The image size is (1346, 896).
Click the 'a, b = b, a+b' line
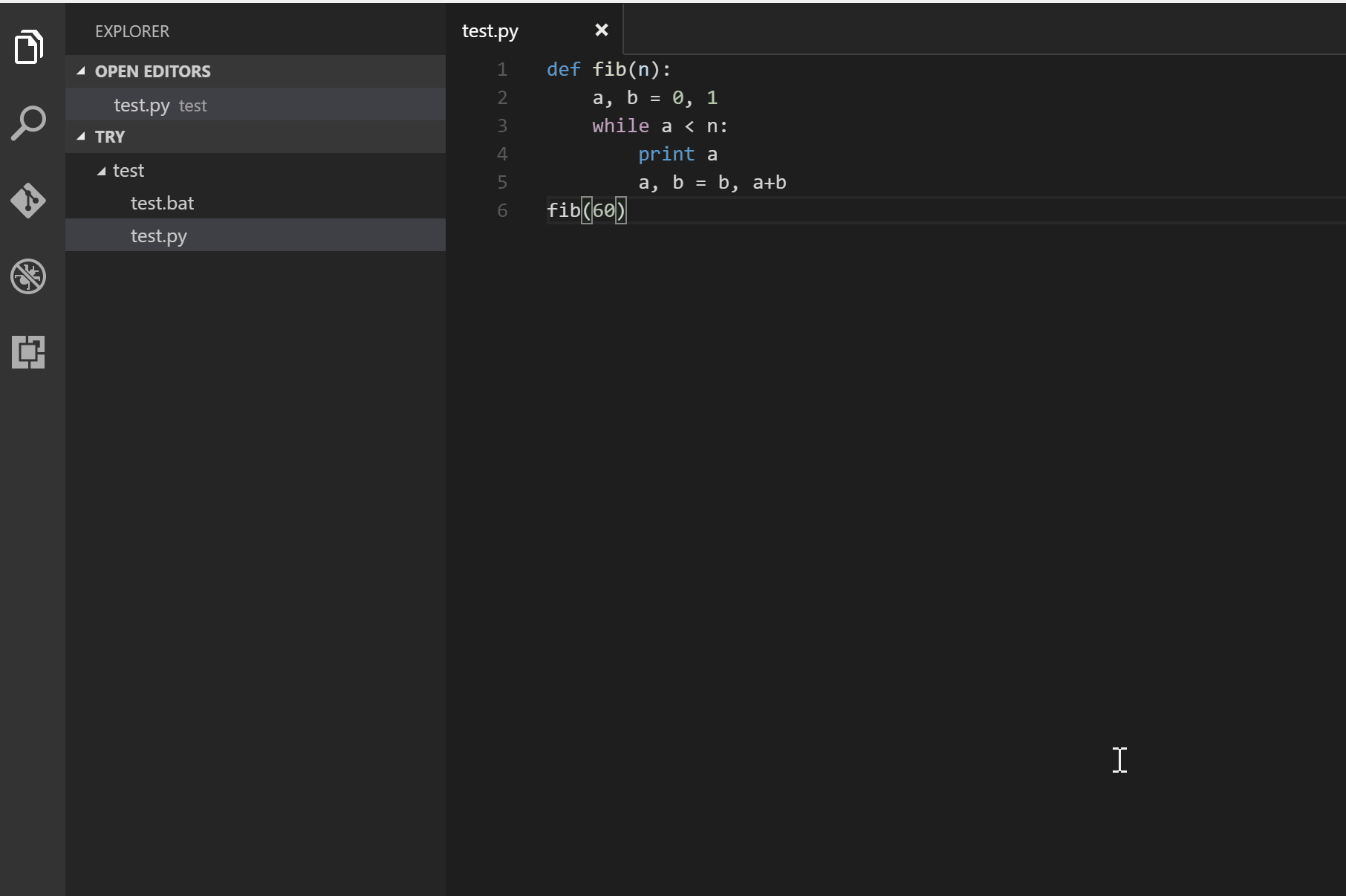pos(712,182)
